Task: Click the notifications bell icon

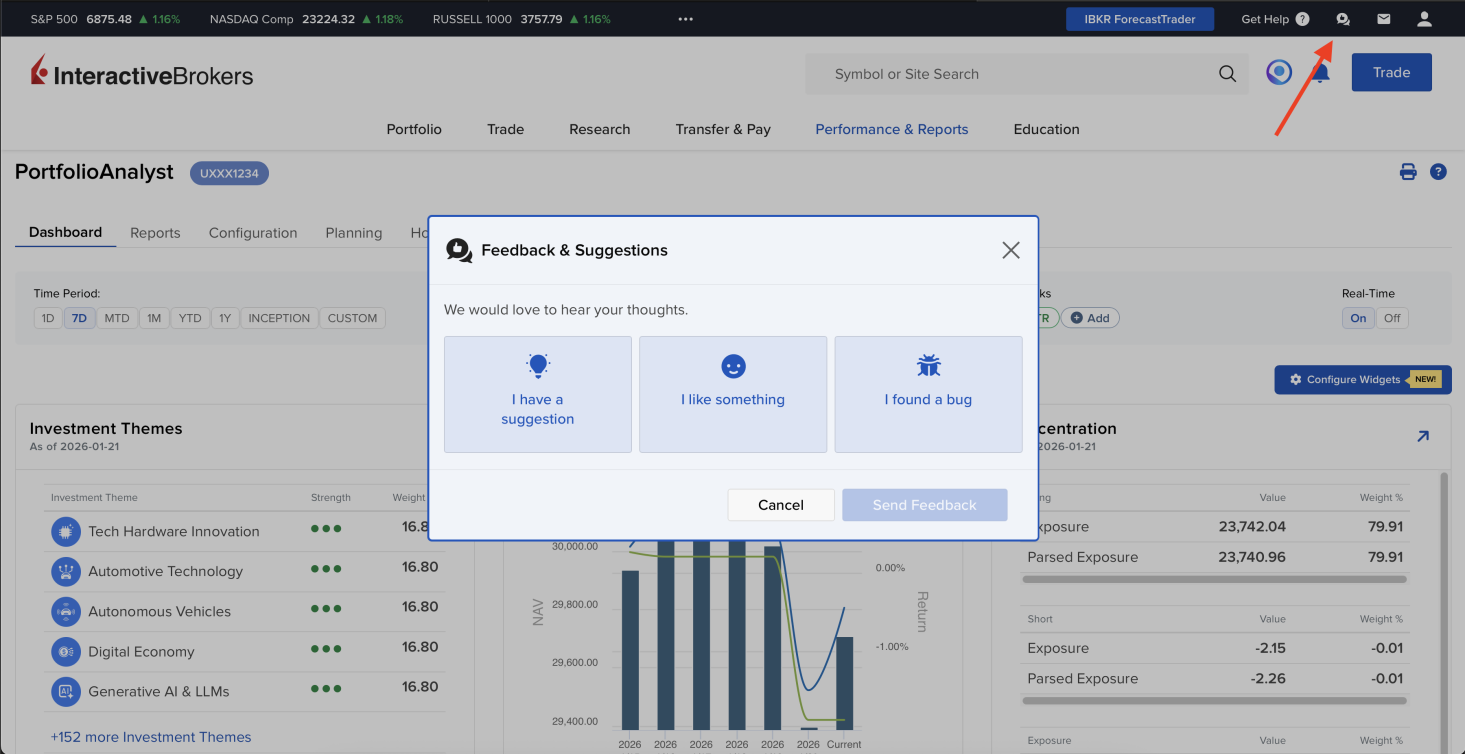Action: (x=1320, y=72)
